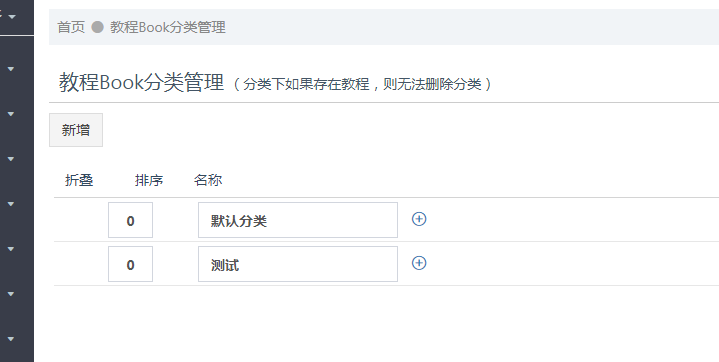Click 教程Book分类管理 breadcrumb item
Screen dimensions: 719x362
pyautogui.click(x=168, y=27)
